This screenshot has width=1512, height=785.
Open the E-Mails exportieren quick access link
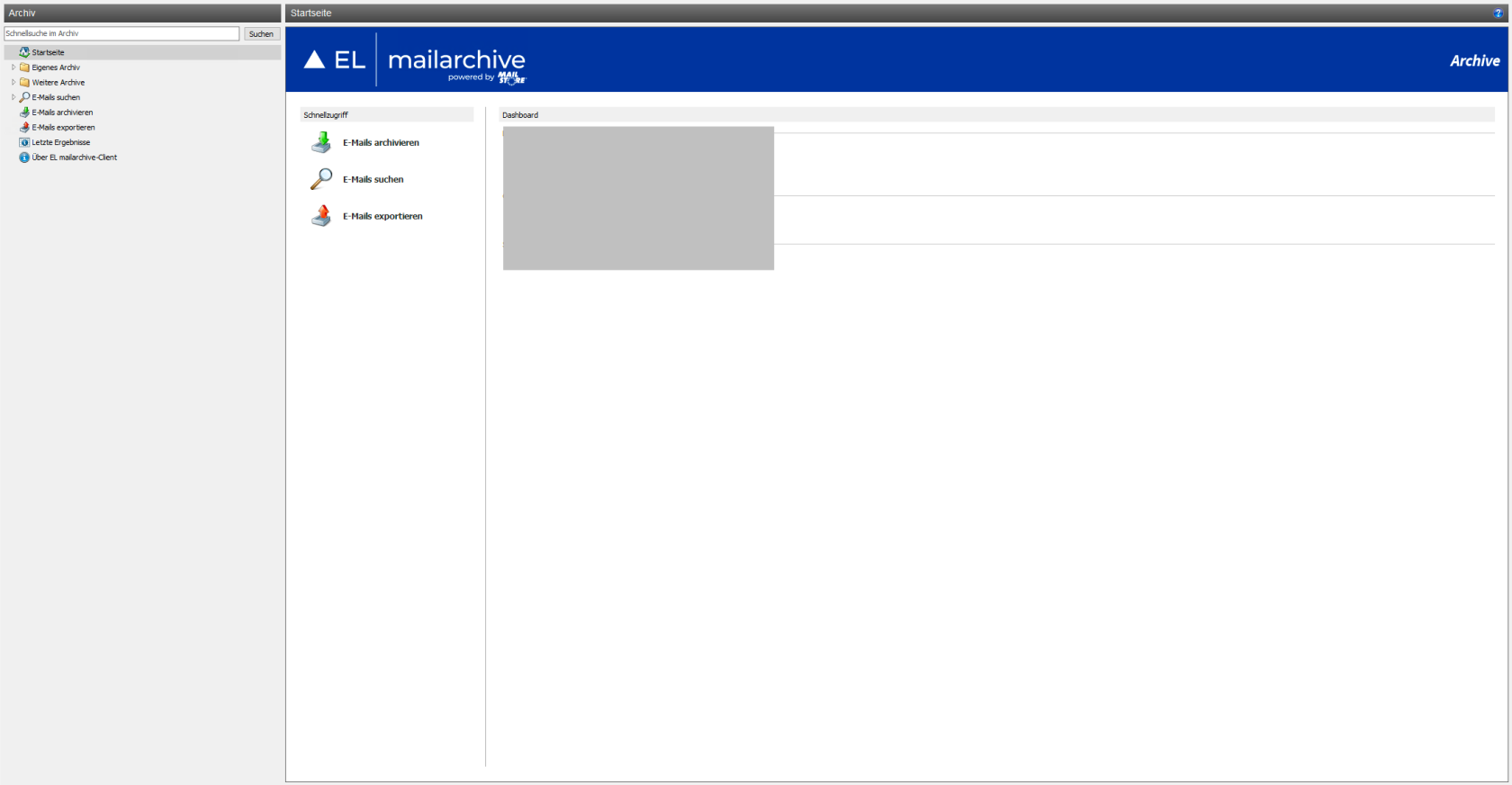click(382, 217)
